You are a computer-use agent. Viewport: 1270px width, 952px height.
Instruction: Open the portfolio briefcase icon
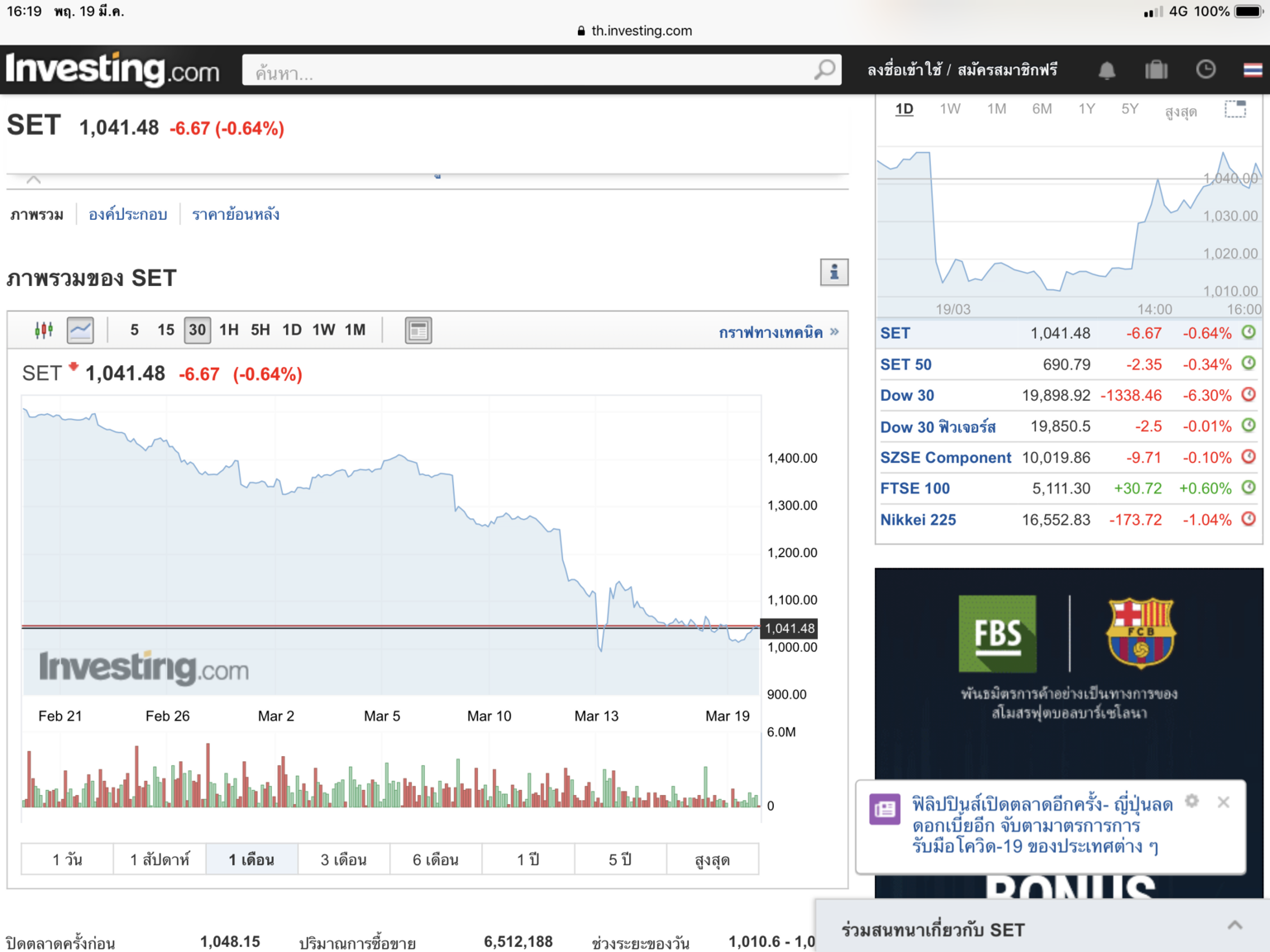tap(1156, 70)
